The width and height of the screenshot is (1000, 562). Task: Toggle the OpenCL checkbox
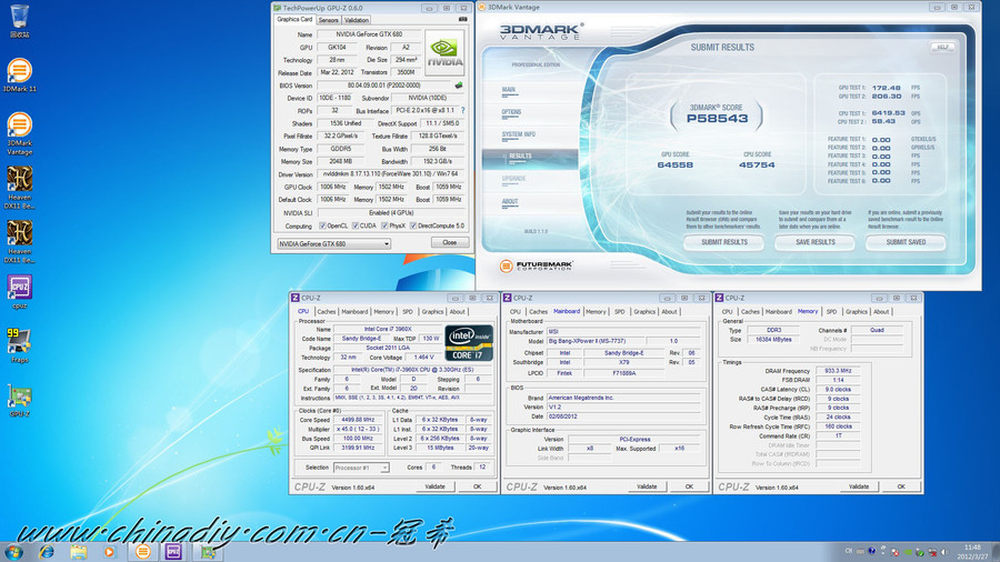click(x=322, y=226)
